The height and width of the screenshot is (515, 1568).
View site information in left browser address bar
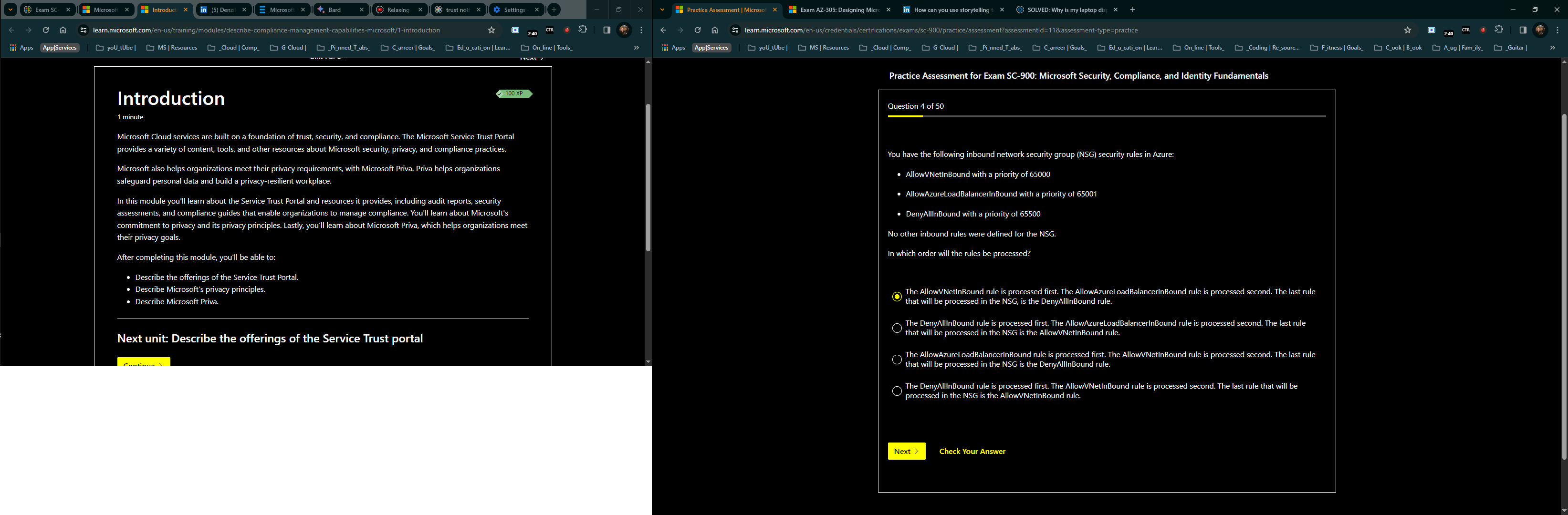pyautogui.click(x=84, y=30)
